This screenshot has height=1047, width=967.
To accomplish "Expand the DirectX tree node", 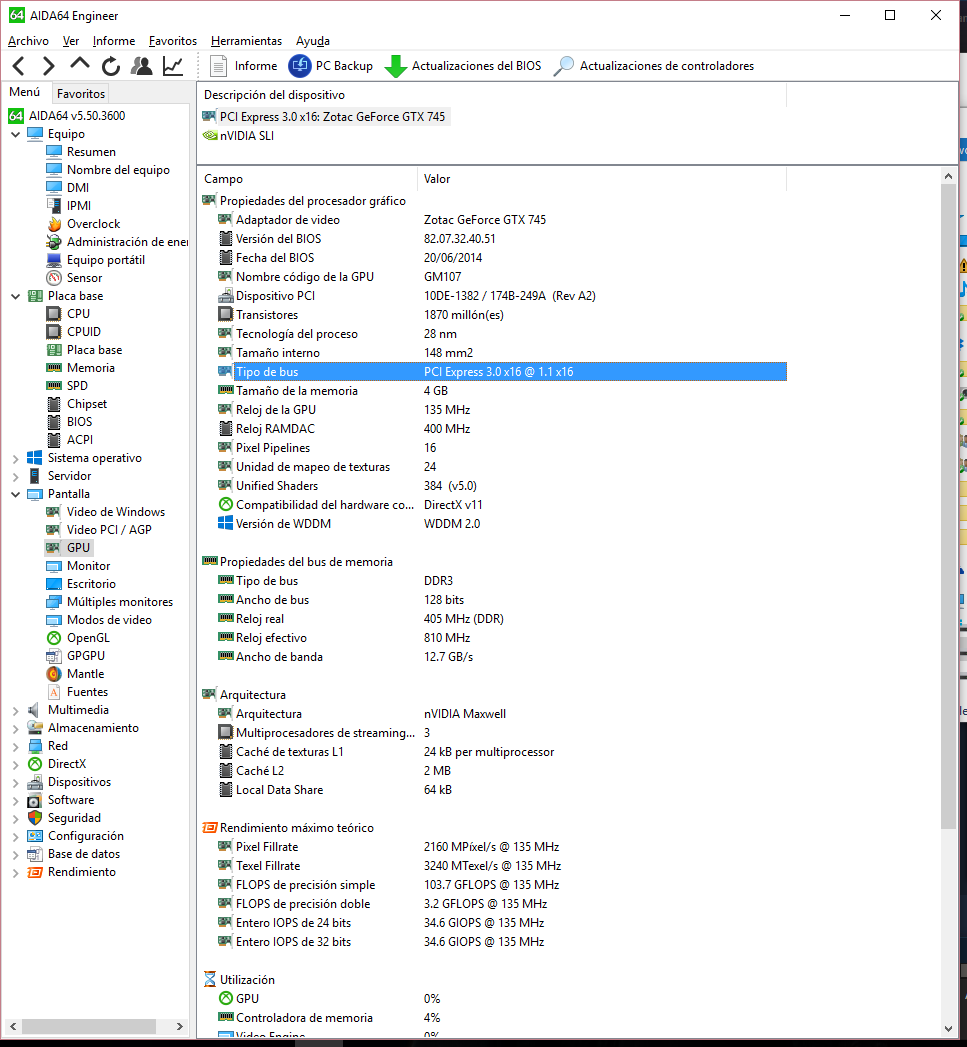I will point(15,764).
